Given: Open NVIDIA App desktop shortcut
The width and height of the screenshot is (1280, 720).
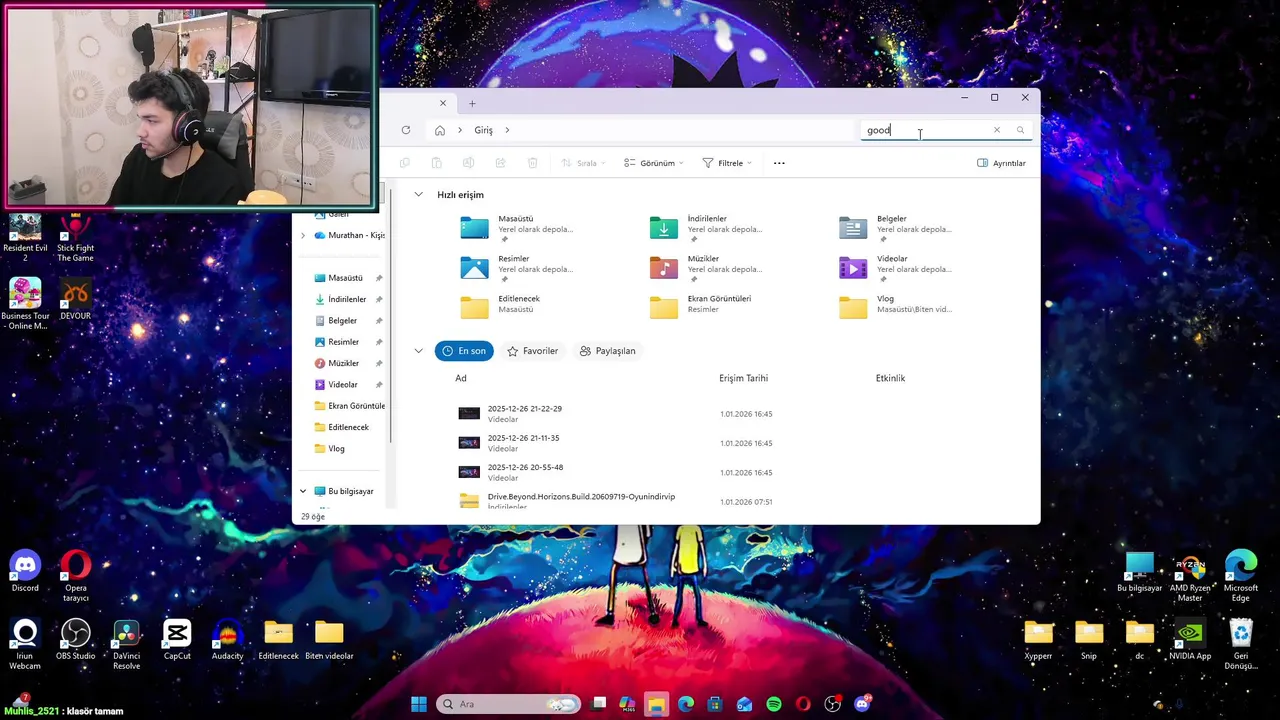Looking at the screenshot, I should [x=1190, y=639].
